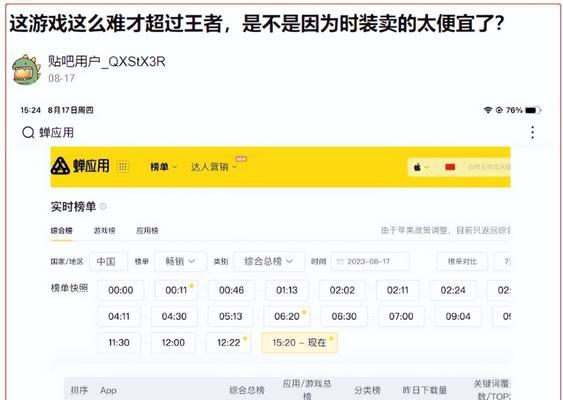
Task: Switch to the 应用榜 tab
Action: point(147,231)
